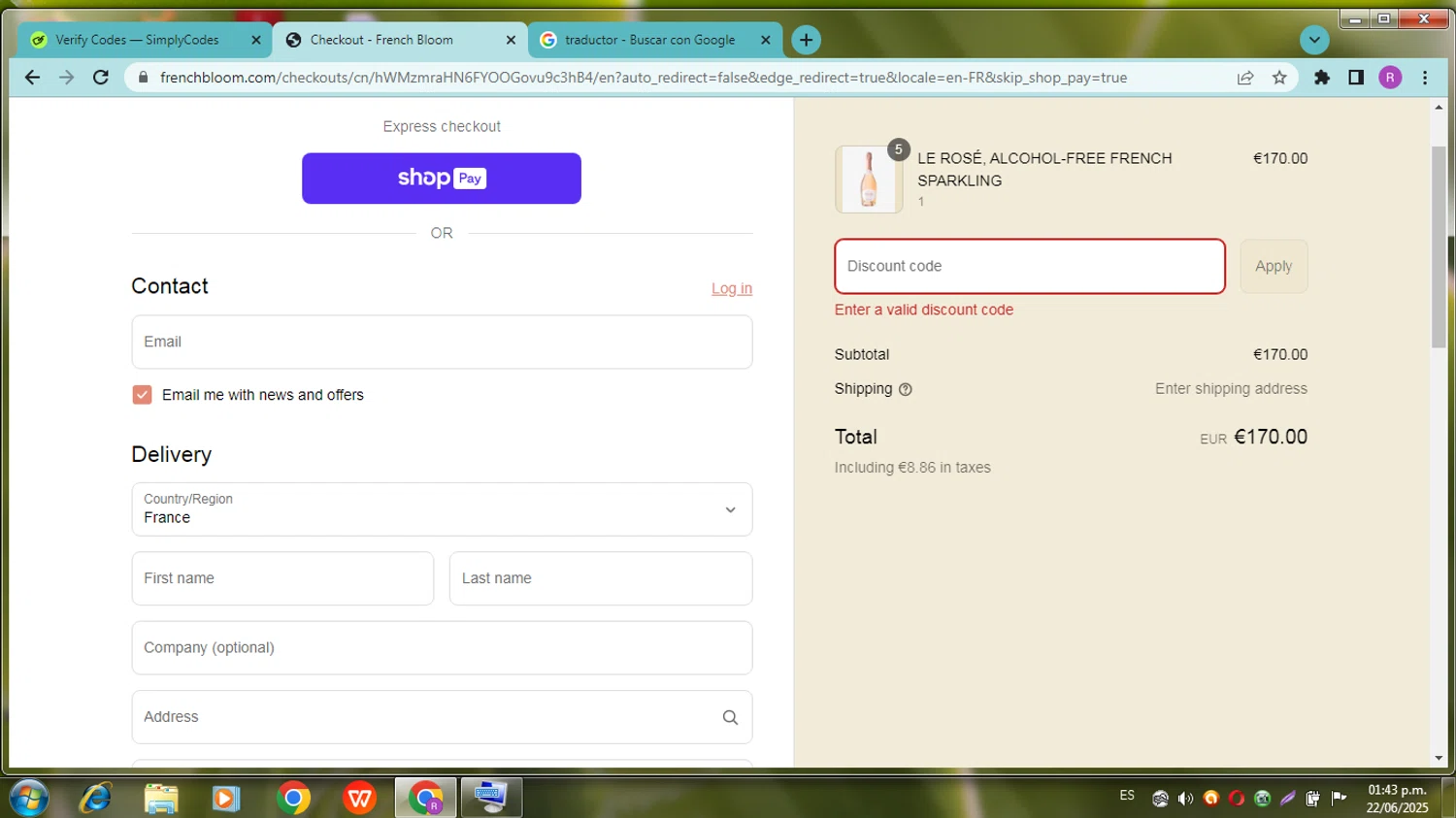
Task: Click the Enter a valid discount code message
Action: point(924,310)
